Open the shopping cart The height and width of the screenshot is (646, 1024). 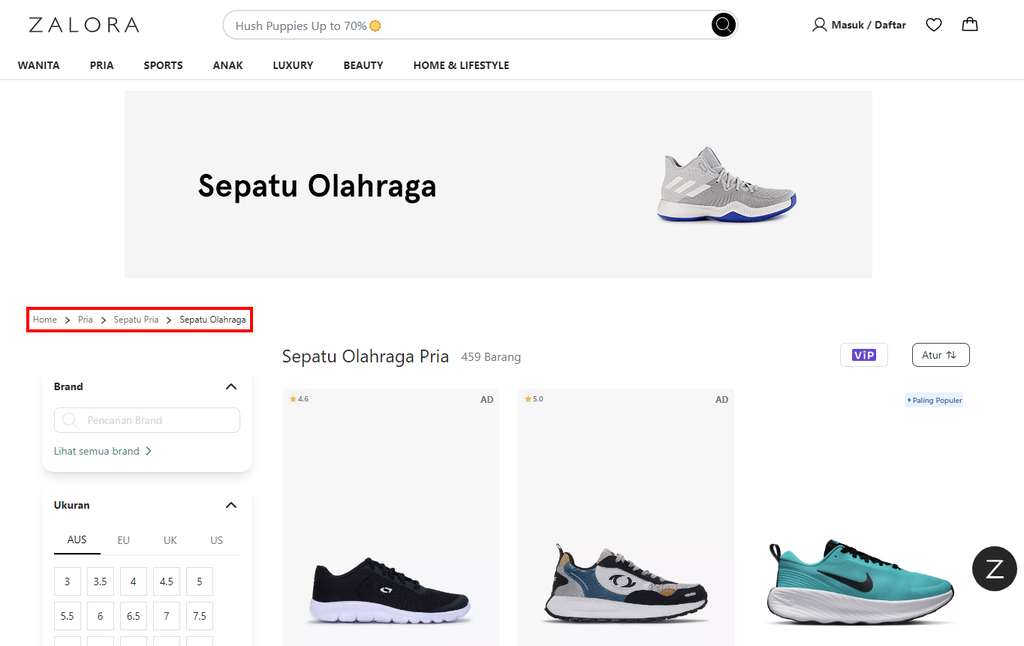click(x=969, y=24)
